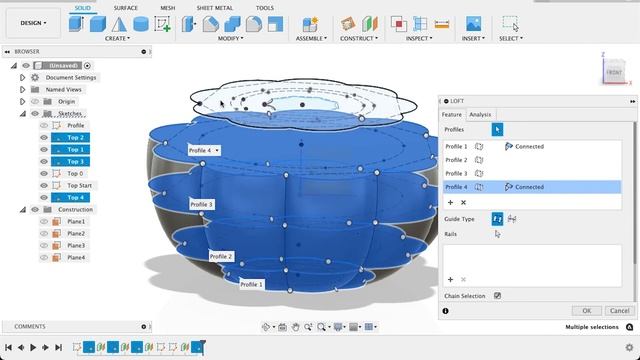The image size is (640, 360).
Task: Expand Document Settings node
Action: (x=22, y=78)
